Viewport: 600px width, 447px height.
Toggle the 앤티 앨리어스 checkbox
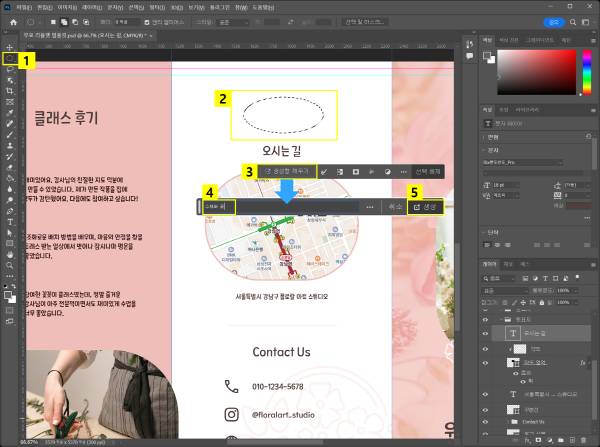coord(148,20)
